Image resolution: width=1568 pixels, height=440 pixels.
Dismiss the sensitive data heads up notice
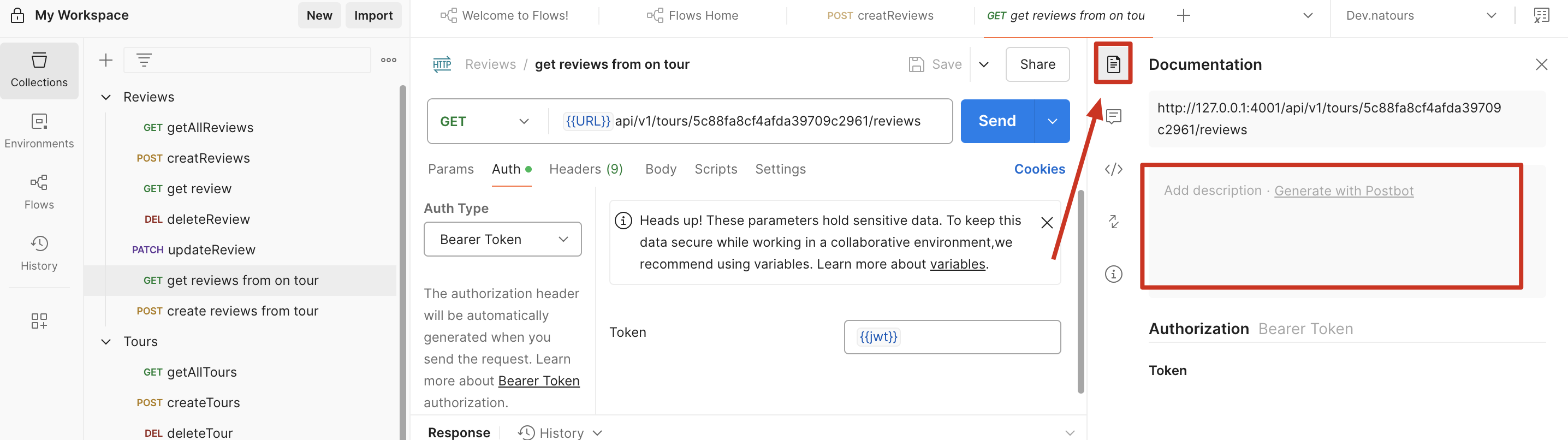click(x=1047, y=223)
